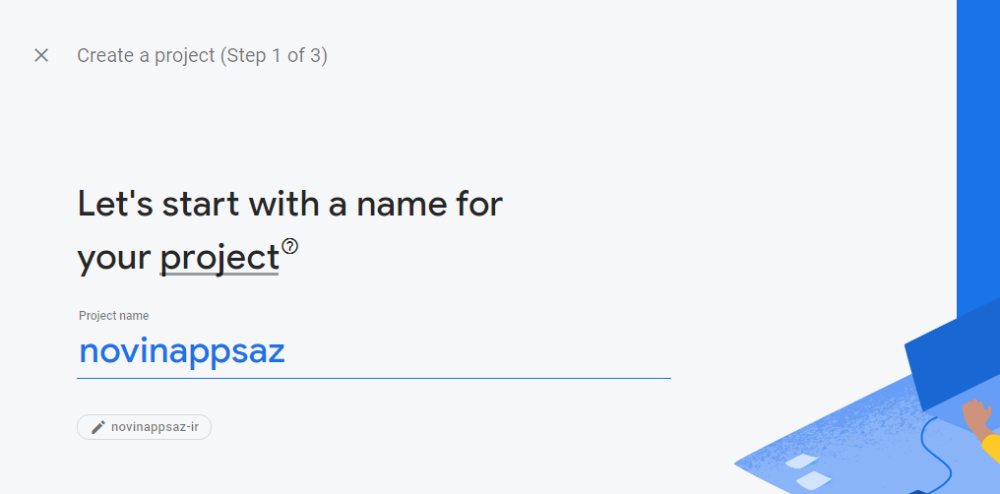This screenshot has width=1000, height=494.
Task: Click the dark blue laptop screen illustration
Action: tap(952, 356)
